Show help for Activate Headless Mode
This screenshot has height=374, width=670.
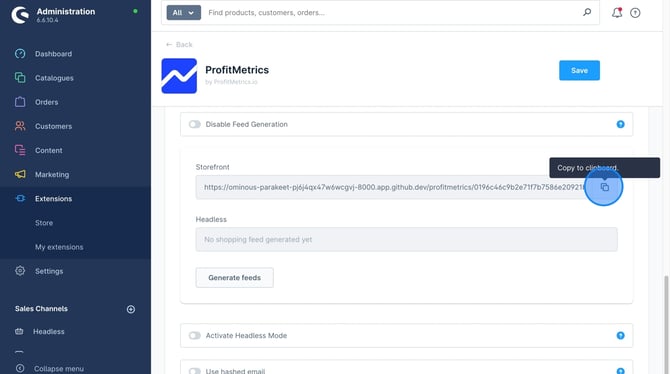coord(620,336)
